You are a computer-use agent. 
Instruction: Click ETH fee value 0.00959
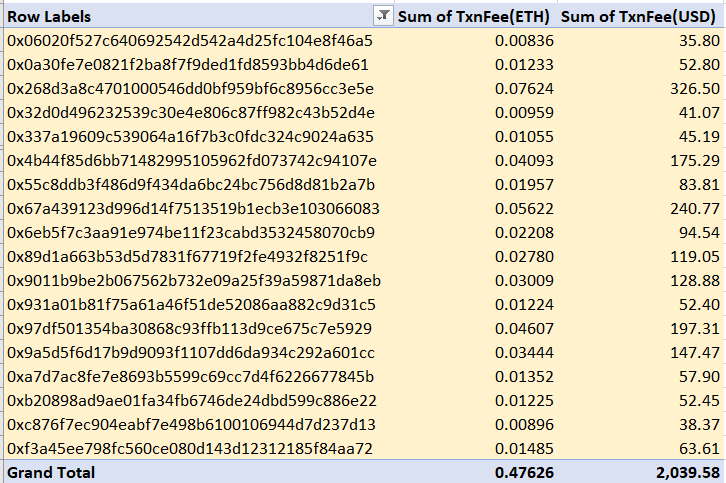[524, 113]
